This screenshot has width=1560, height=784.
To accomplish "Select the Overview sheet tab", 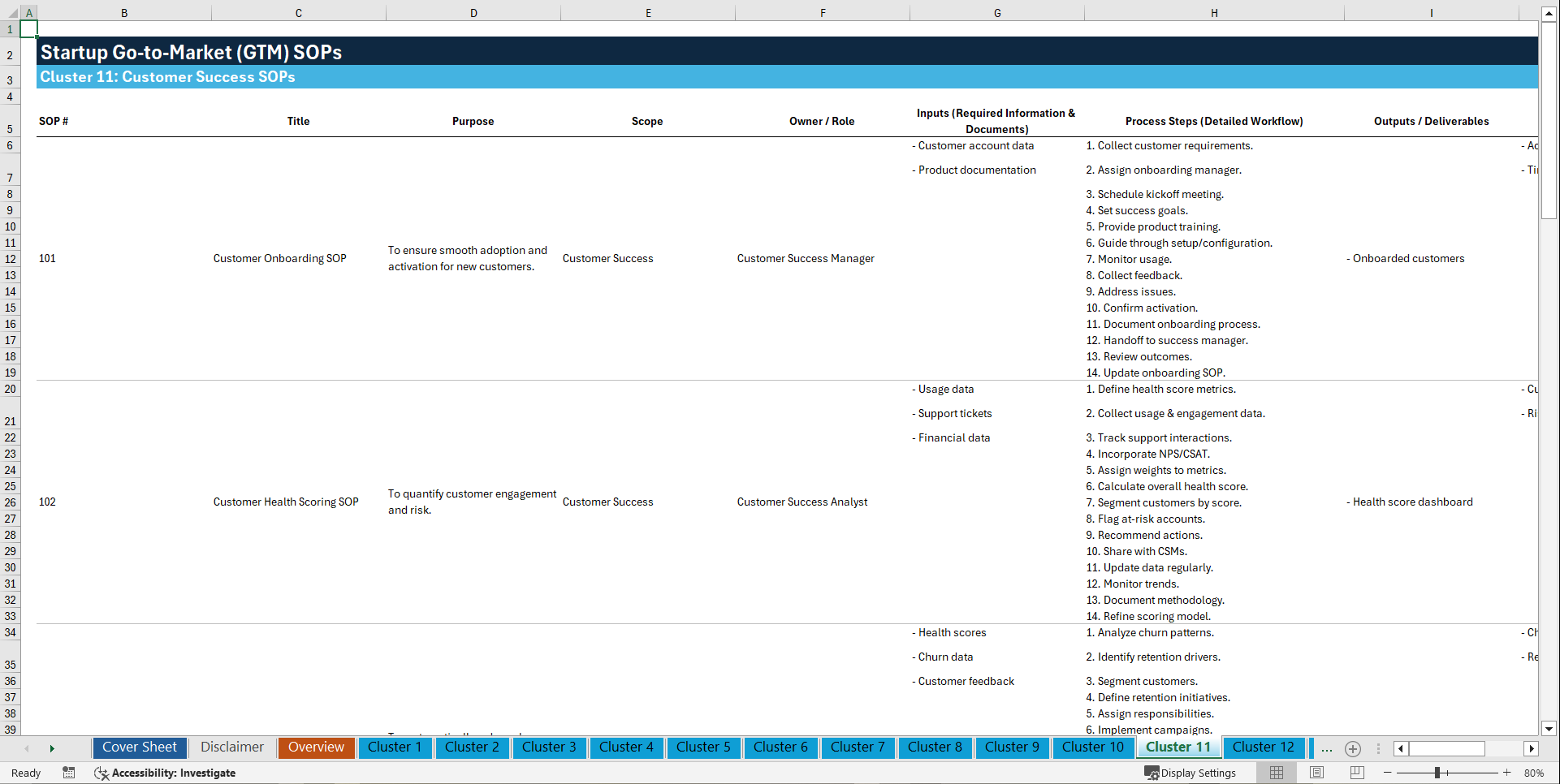I will click(316, 747).
